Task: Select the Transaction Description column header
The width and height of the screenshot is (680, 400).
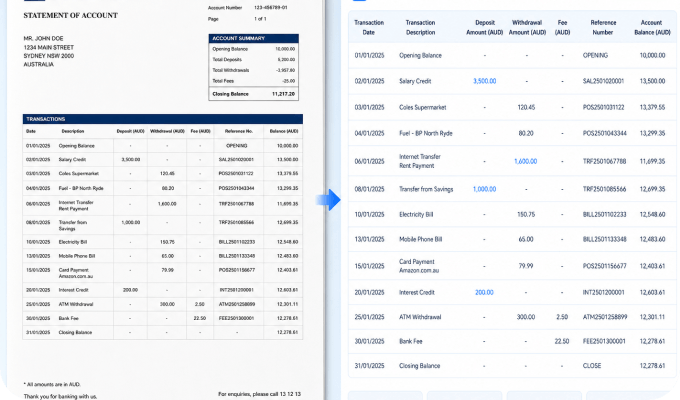Action: coord(420,27)
